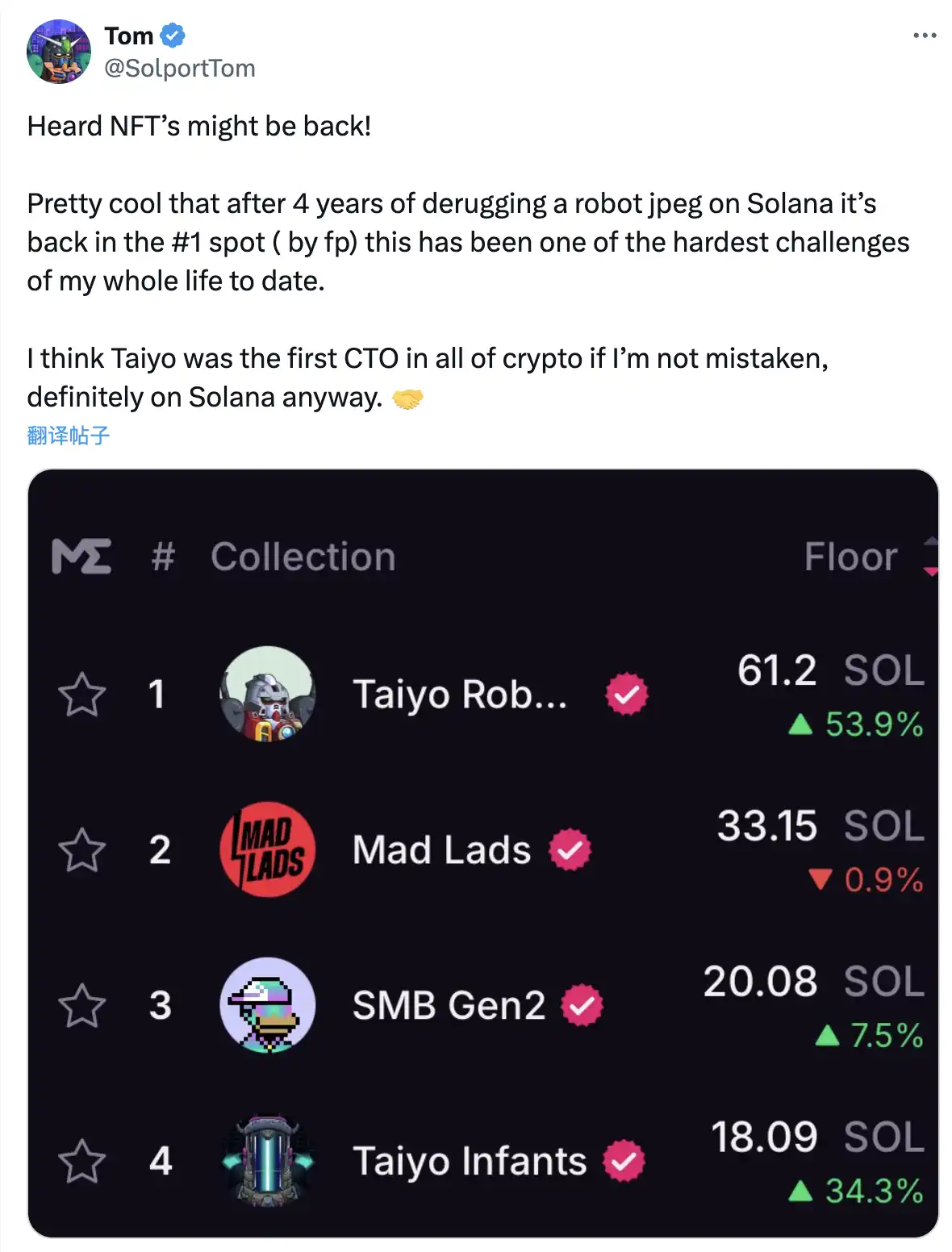Click the Magic Eden logo icon
Image resolution: width=952 pixels, height=1252 pixels.
coord(81,557)
